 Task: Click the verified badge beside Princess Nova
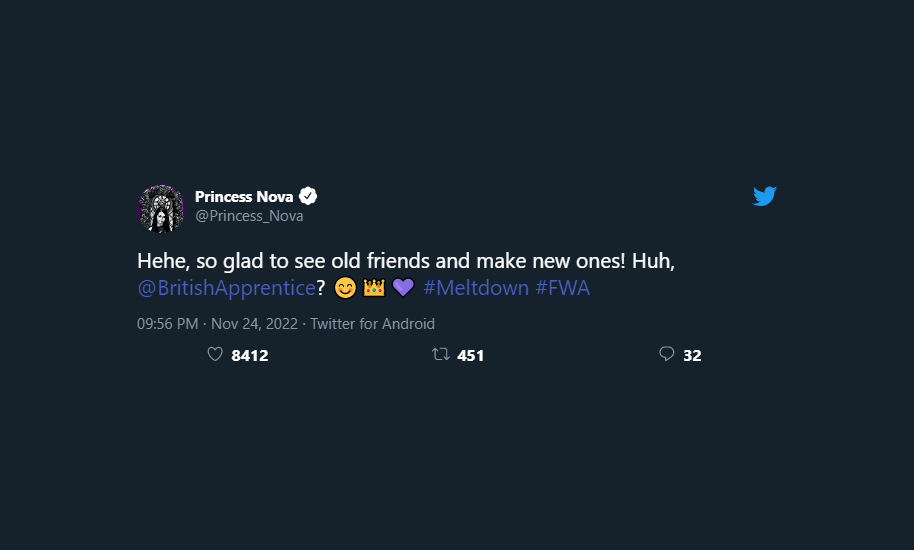coord(309,196)
